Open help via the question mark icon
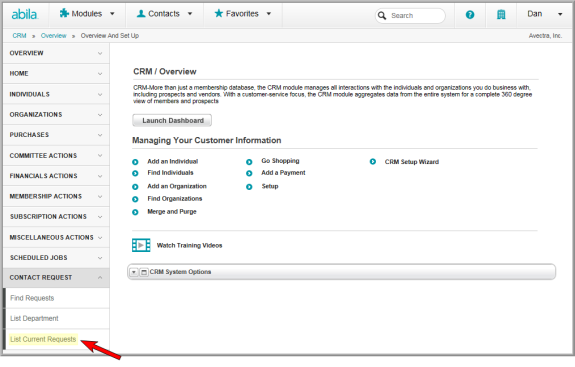 [x=470, y=15]
